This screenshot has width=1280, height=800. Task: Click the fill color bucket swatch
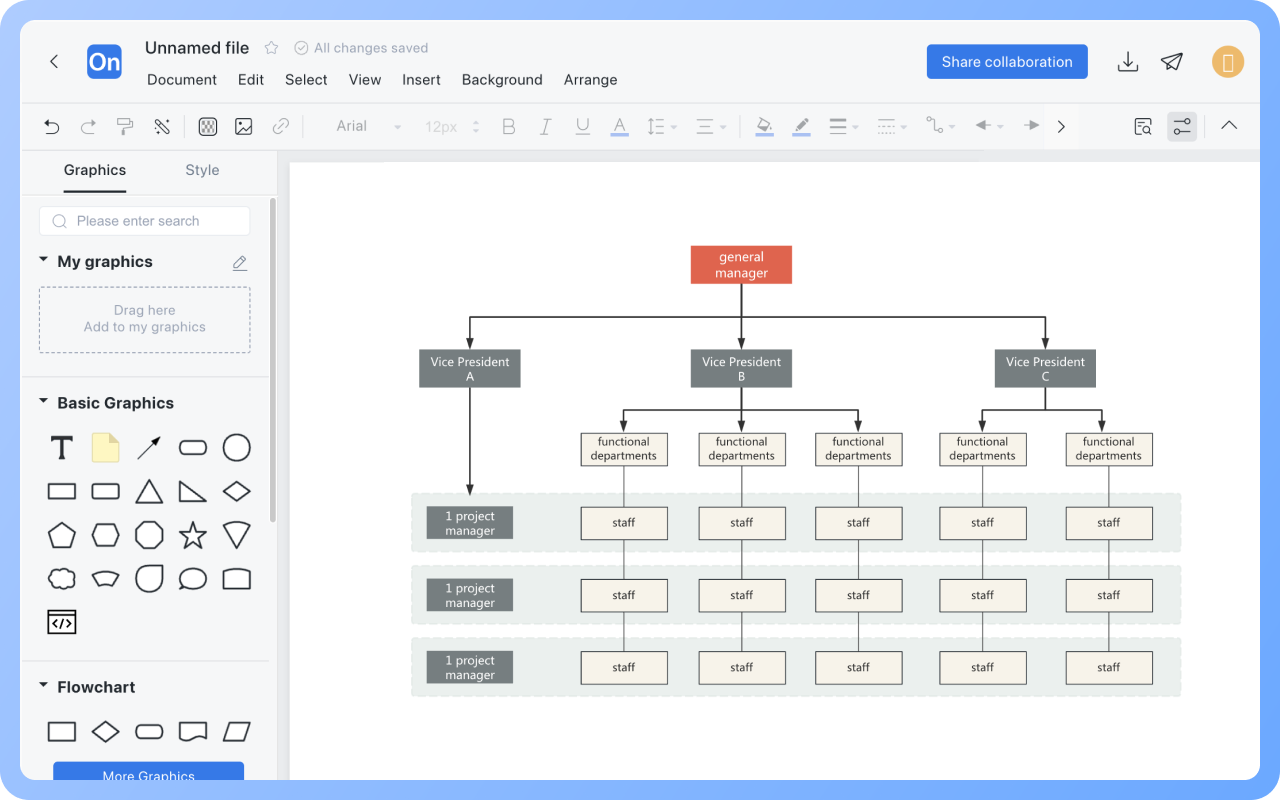point(764,126)
